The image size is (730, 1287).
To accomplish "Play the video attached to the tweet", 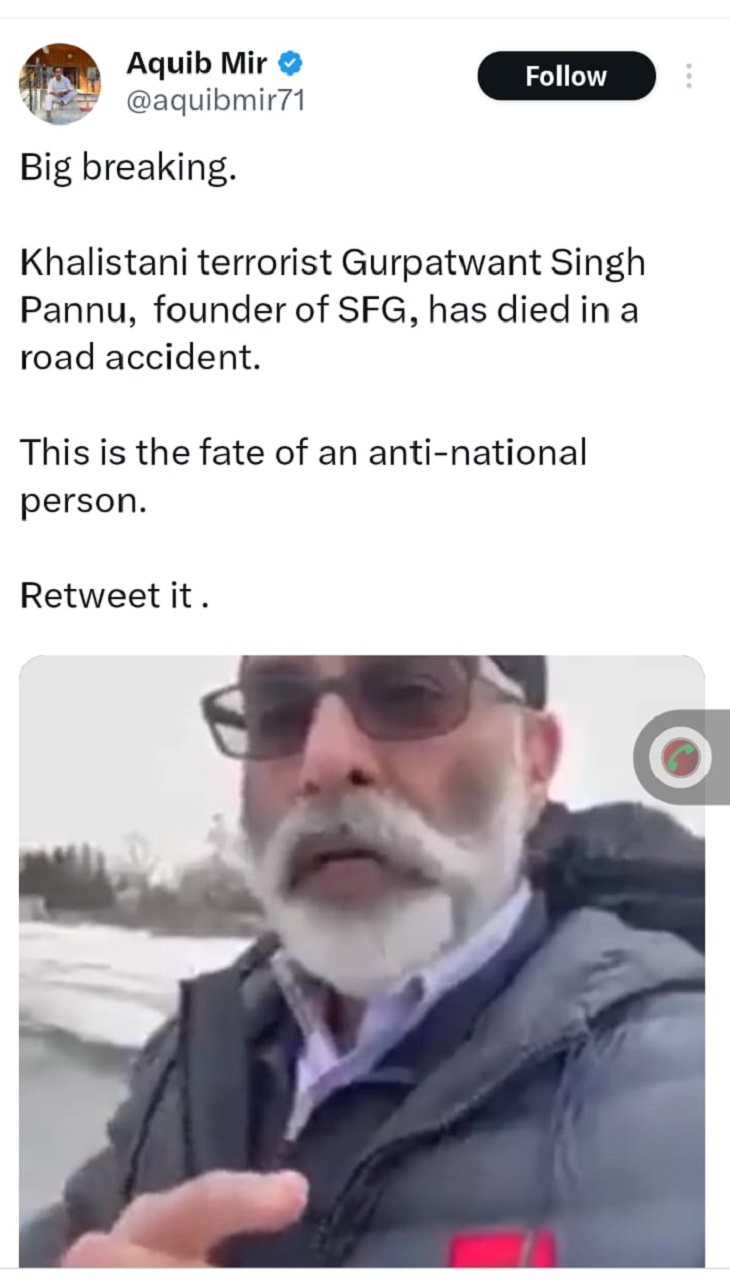I will point(361,960).
